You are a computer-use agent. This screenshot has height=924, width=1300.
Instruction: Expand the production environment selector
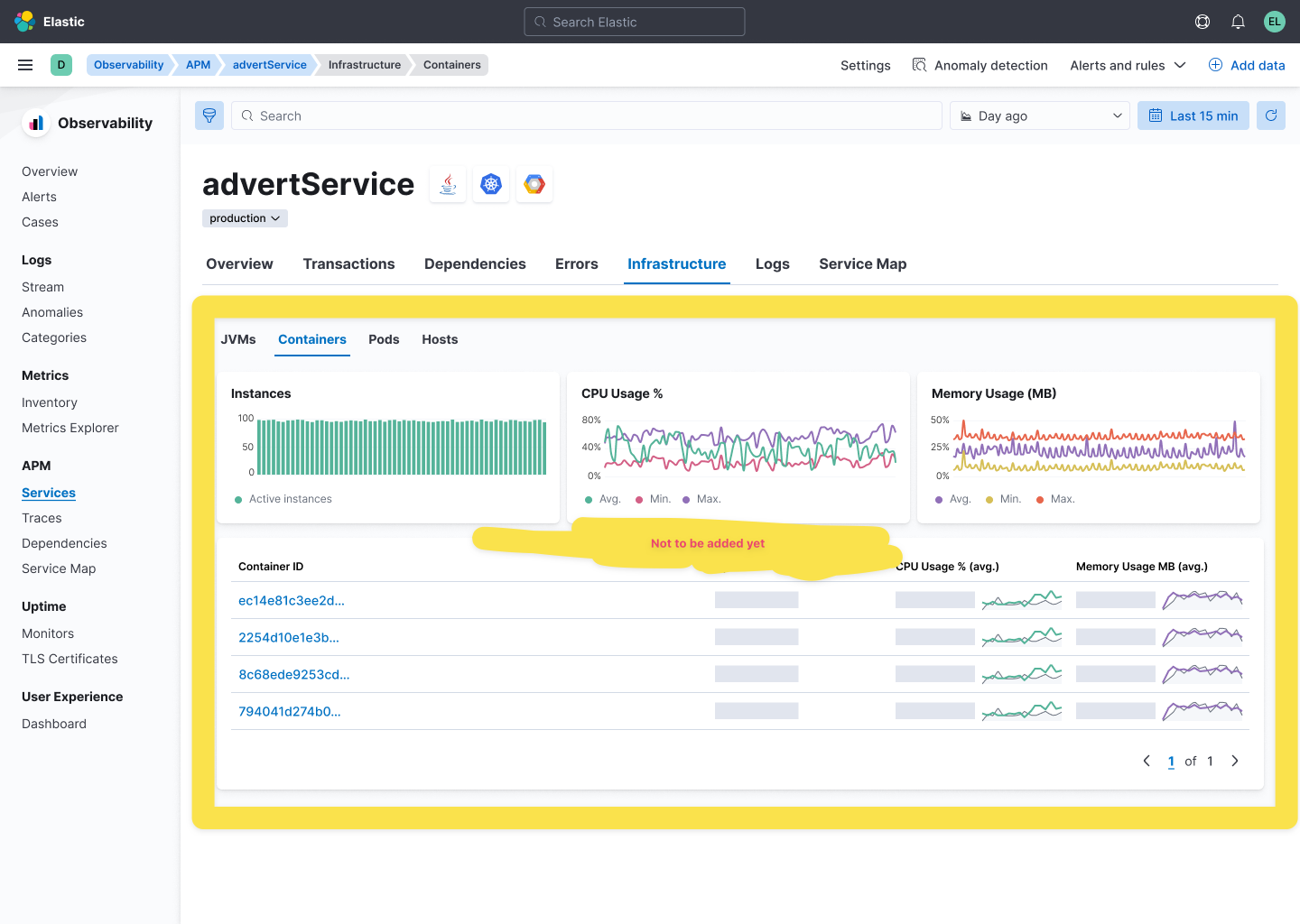point(244,217)
